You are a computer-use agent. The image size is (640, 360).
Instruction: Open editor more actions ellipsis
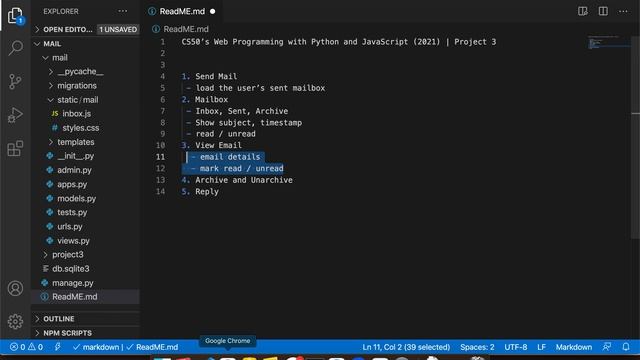coord(623,11)
